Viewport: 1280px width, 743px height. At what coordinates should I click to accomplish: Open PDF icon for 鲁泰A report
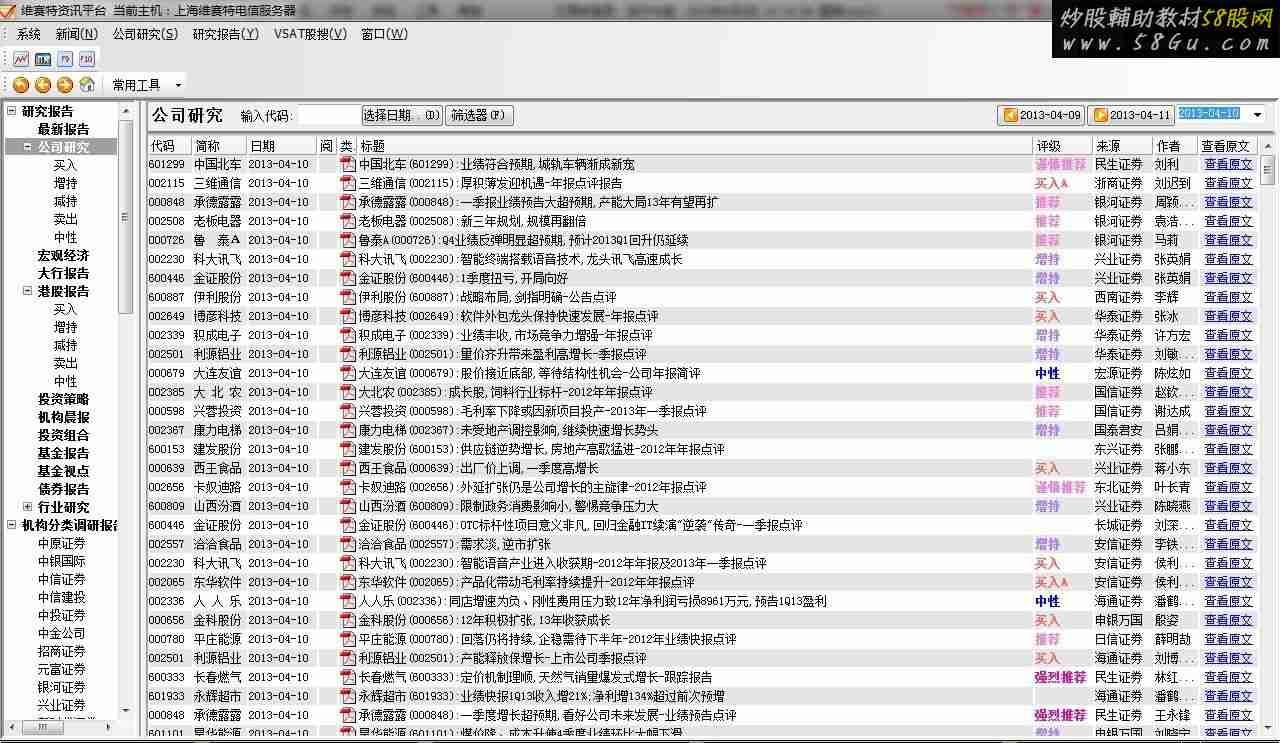tap(348, 240)
